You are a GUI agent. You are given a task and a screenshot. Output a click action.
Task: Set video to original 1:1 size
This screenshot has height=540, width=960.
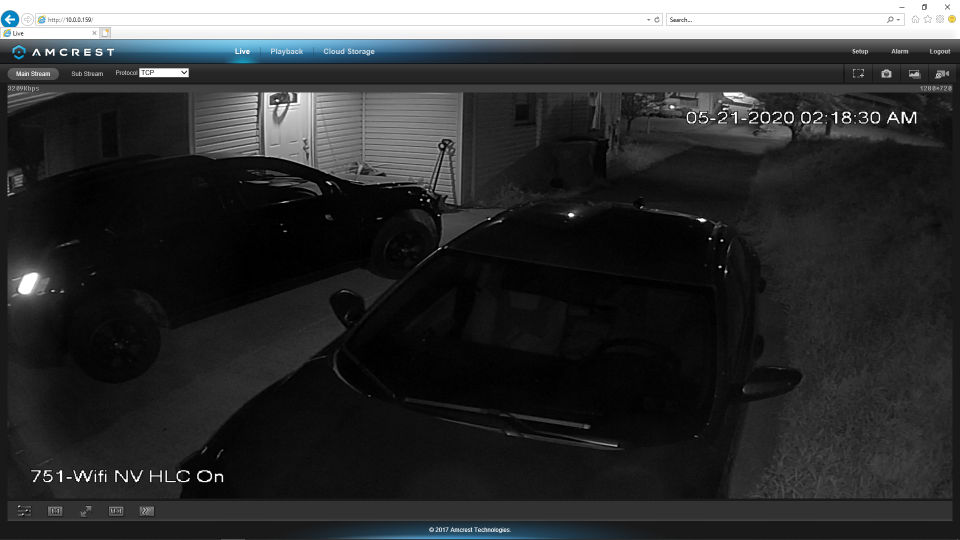[x=55, y=511]
